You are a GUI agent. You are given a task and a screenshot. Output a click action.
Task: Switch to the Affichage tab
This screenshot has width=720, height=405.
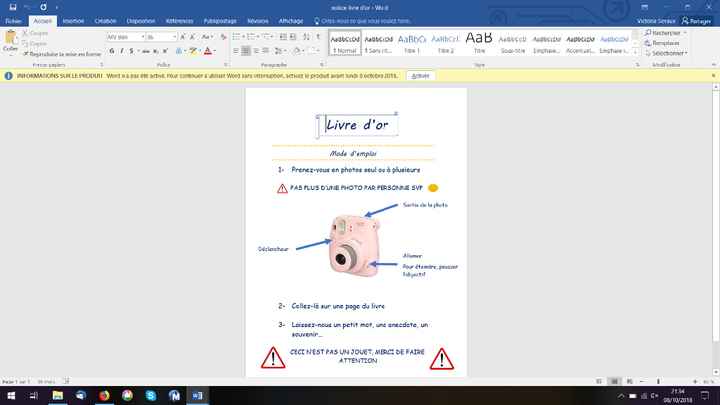coord(291,21)
